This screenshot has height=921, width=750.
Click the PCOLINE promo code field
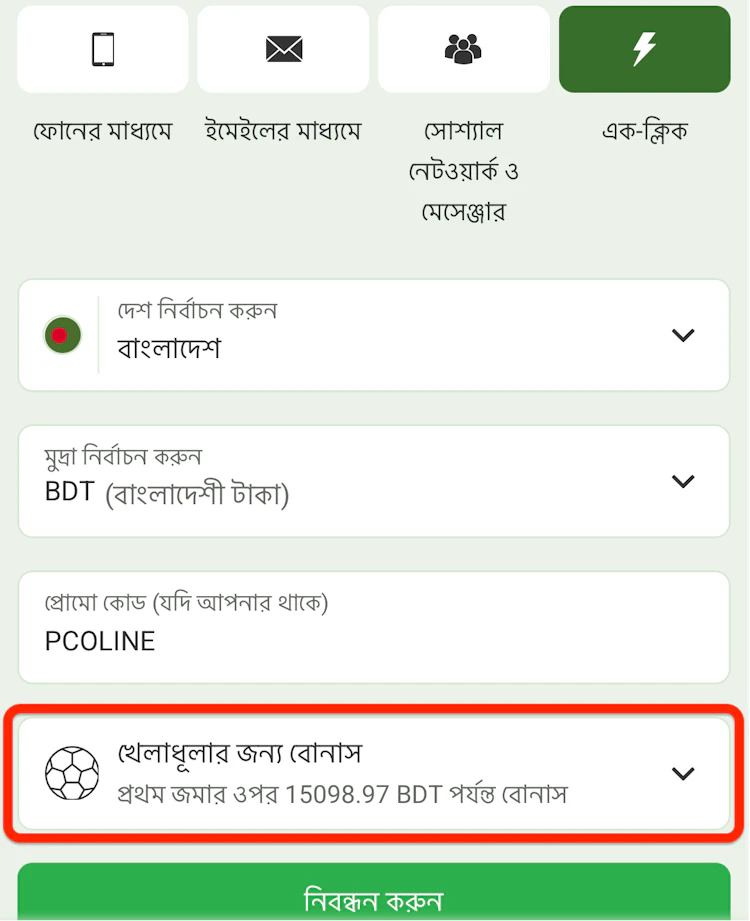click(374, 627)
